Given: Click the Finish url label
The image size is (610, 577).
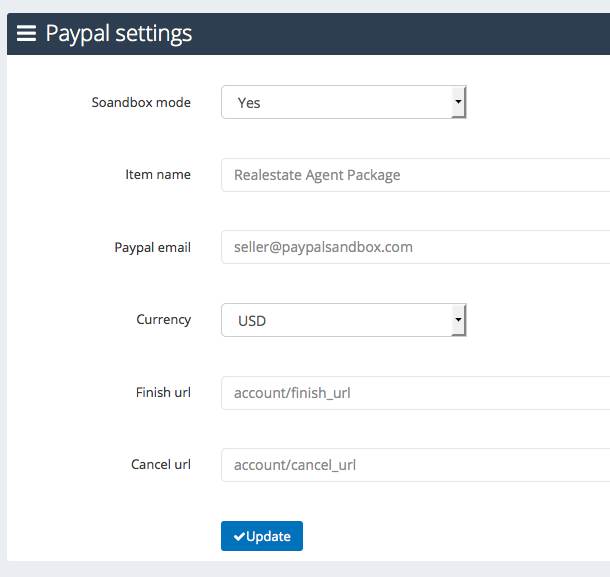Looking at the screenshot, I should tap(163, 392).
